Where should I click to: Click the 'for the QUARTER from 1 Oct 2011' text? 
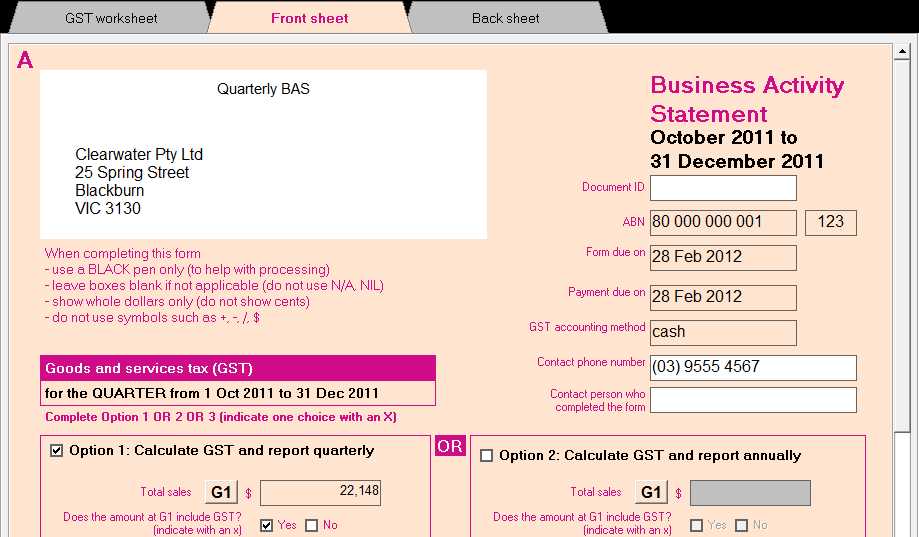pyautogui.click(x=212, y=393)
